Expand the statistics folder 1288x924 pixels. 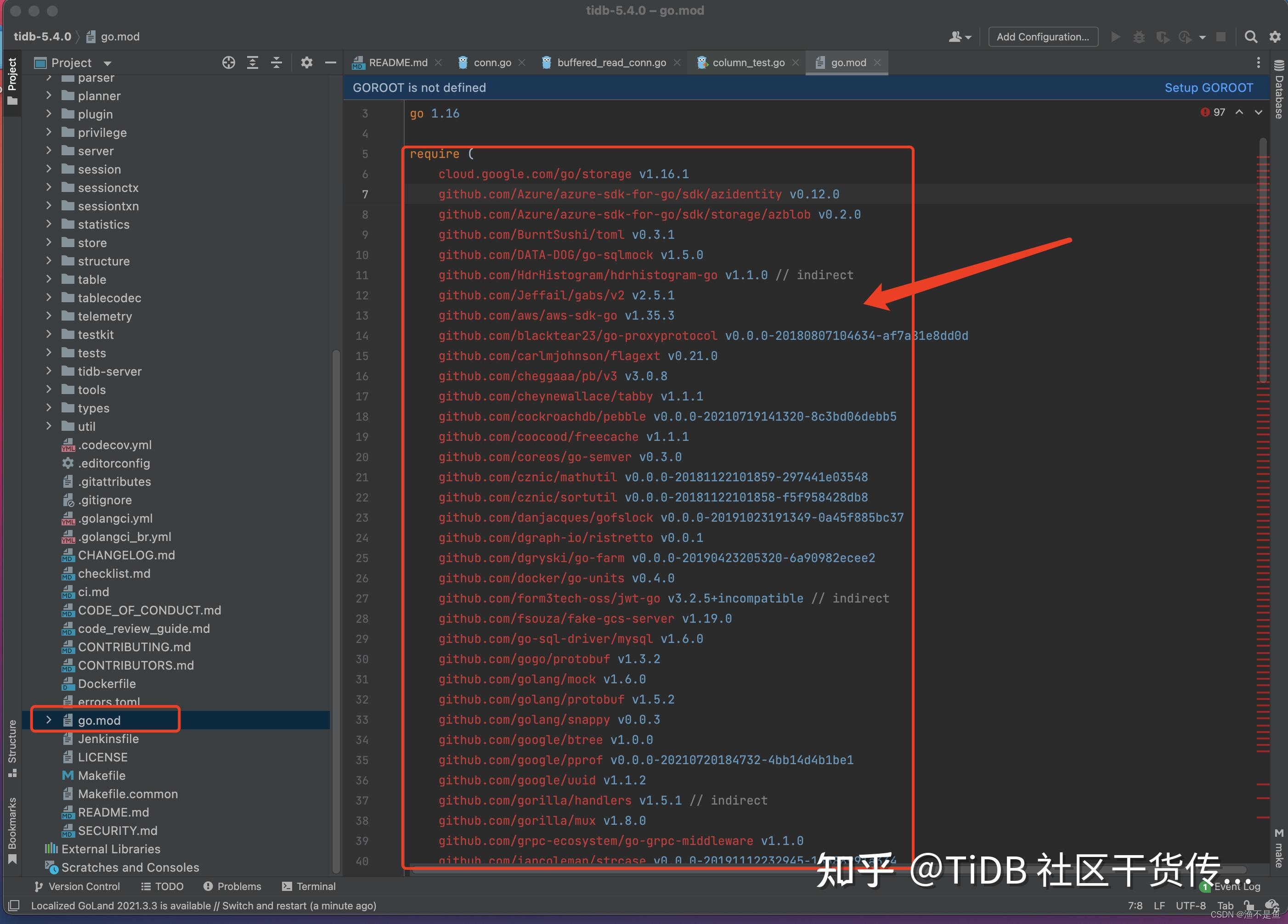[49, 224]
